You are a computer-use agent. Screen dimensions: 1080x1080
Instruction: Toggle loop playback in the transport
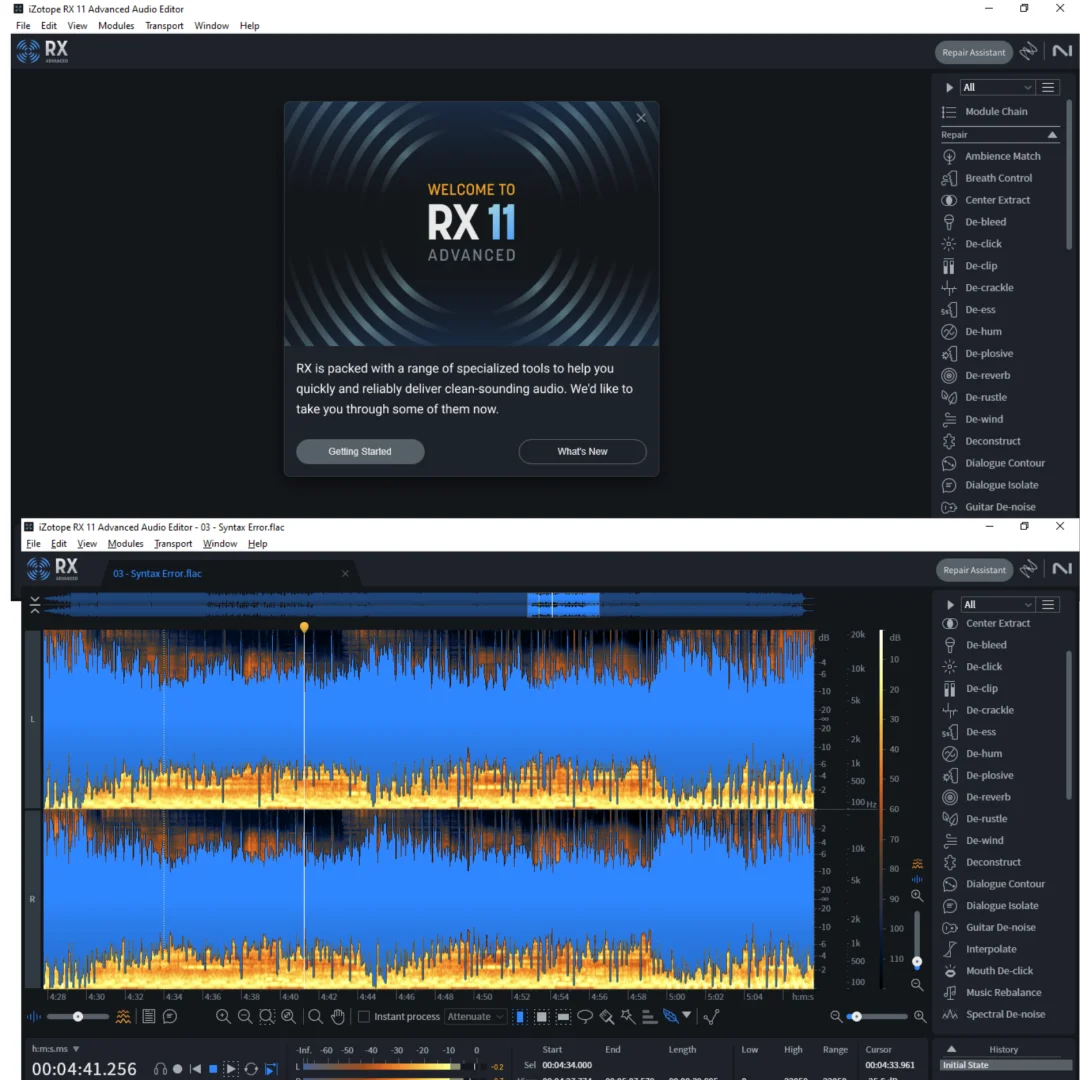tap(251, 1069)
